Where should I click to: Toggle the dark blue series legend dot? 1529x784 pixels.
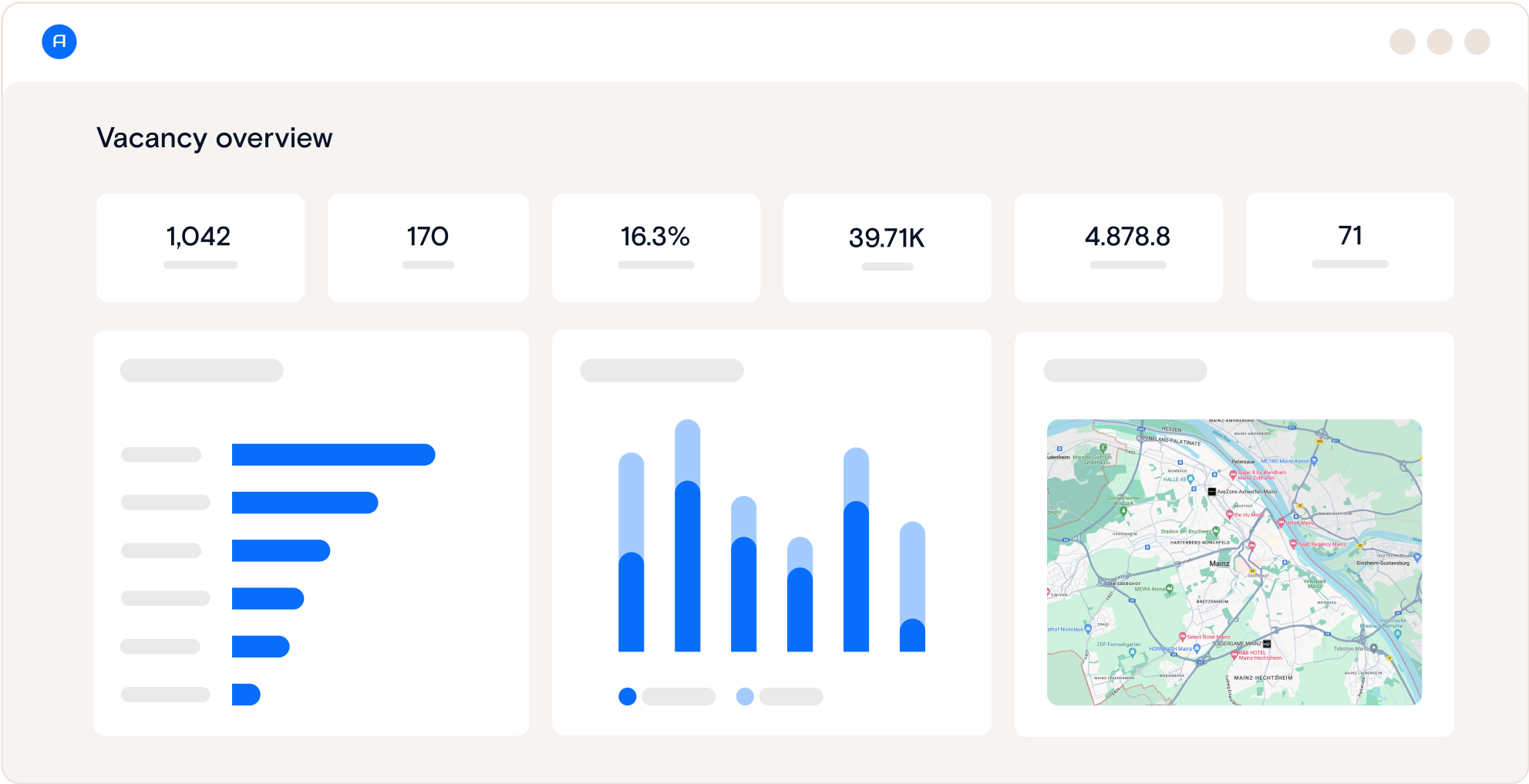click(628, 696)
